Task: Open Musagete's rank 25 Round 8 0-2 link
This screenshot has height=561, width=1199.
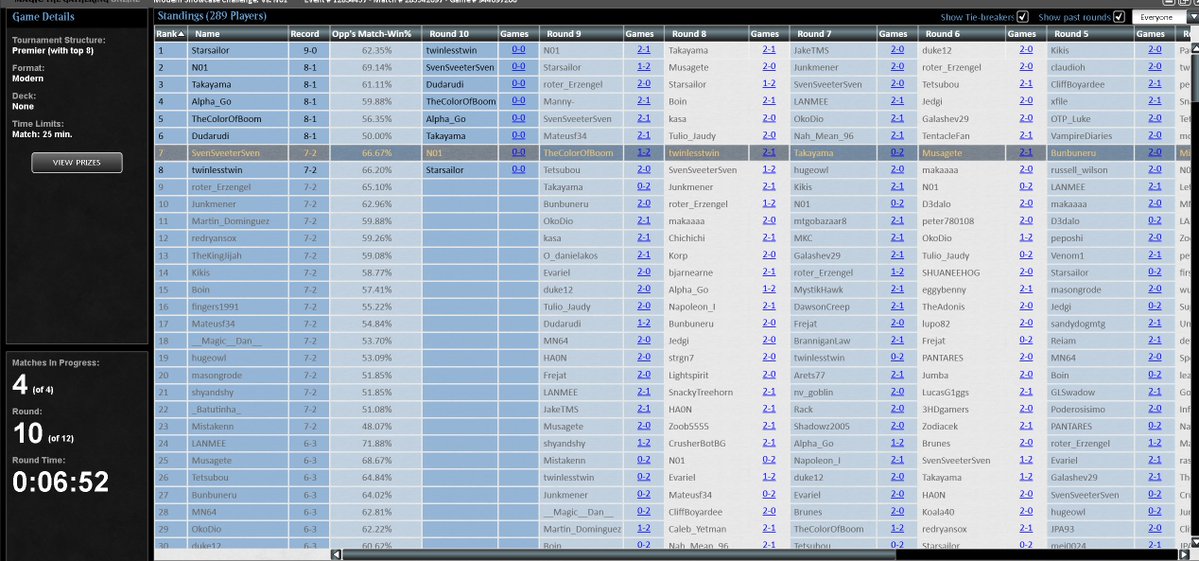Action: (768, 460)
